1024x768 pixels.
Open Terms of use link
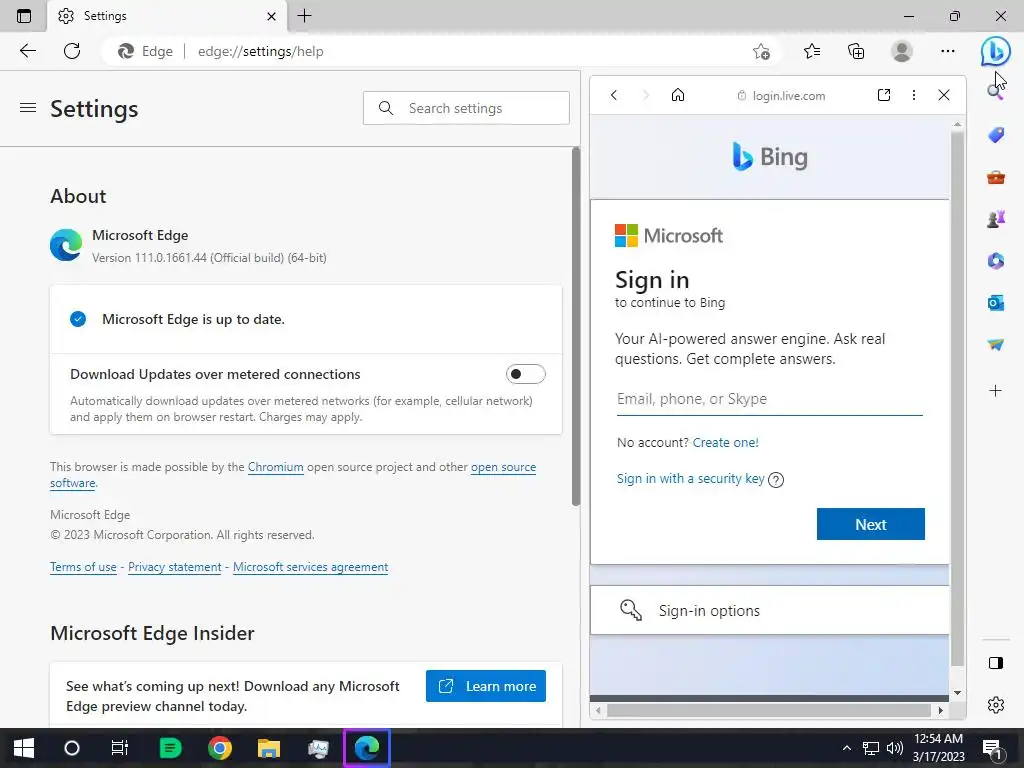pyautogui.click(x=84, y=567)
